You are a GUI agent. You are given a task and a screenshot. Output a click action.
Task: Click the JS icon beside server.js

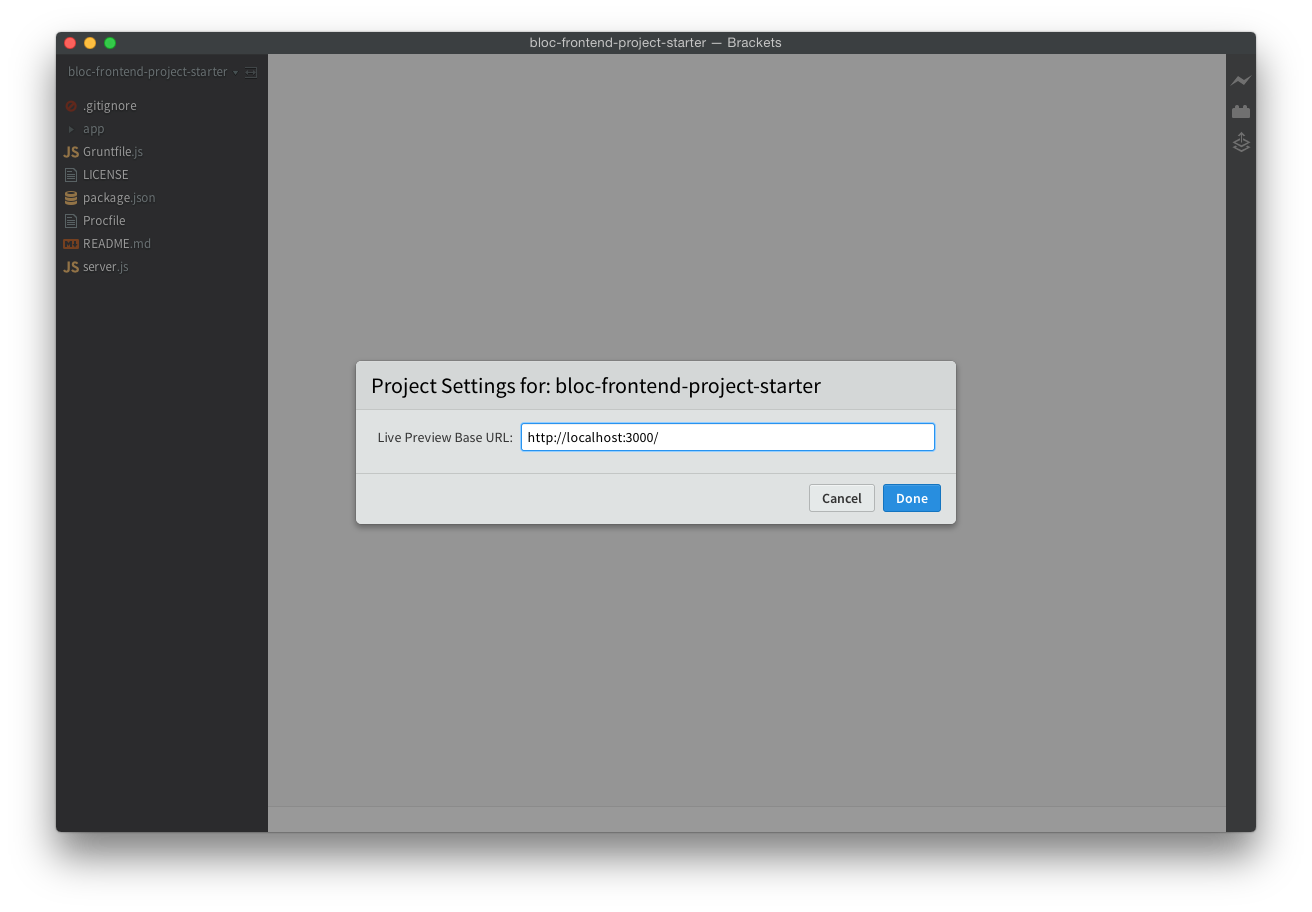(x=71, y=267)
